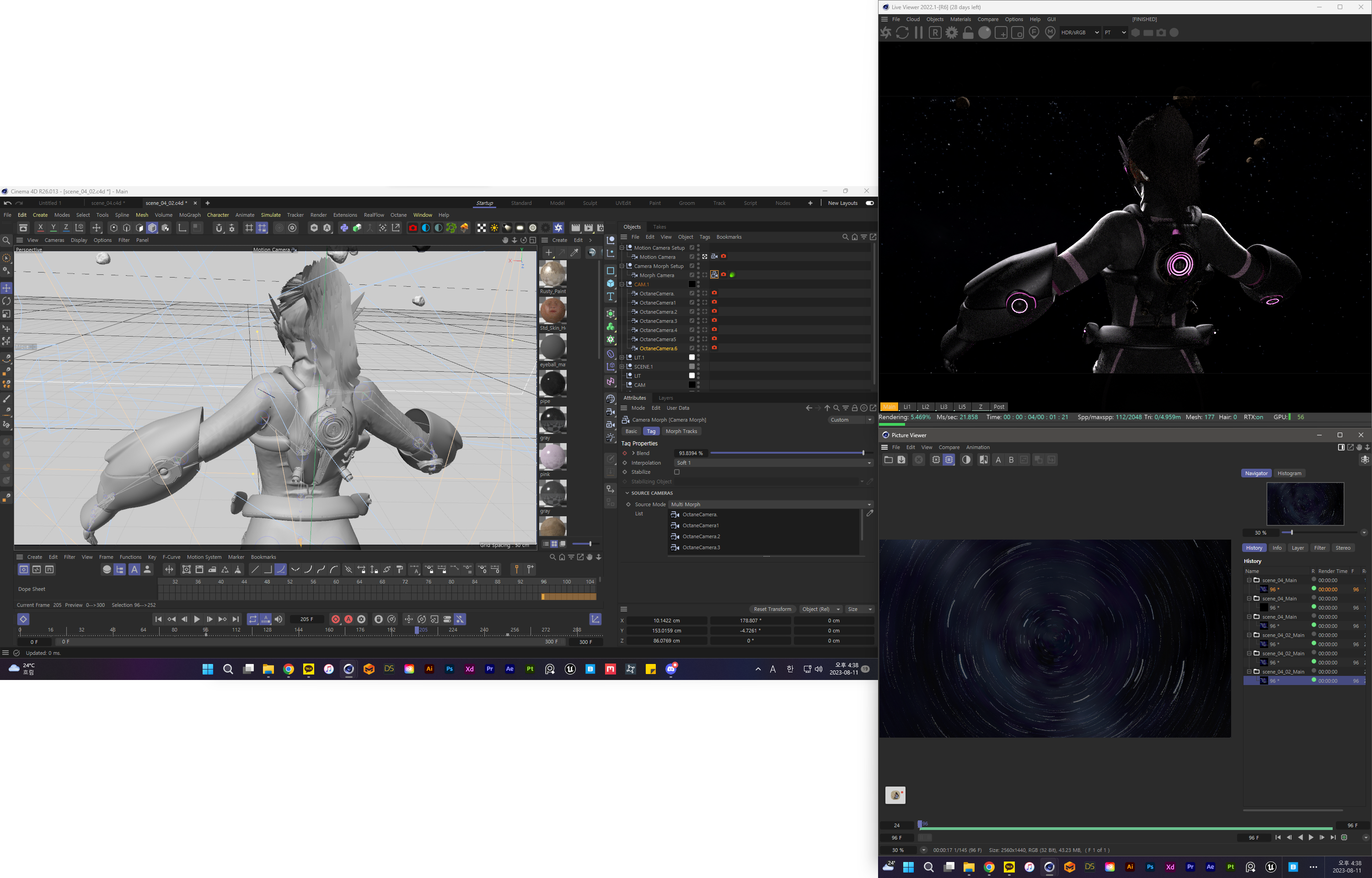
Task: Toggle visibility dots for Motion Camera Setup
Action: coord(698,248)
